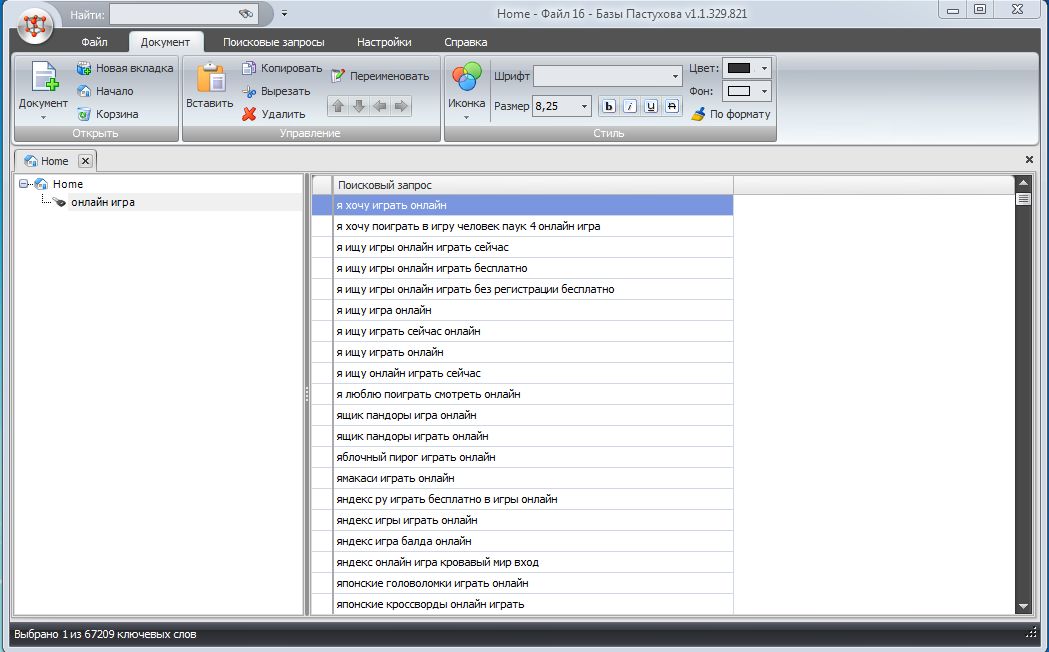Select Home in the tree
This screenshot has width=1049, height=652.
68,184
